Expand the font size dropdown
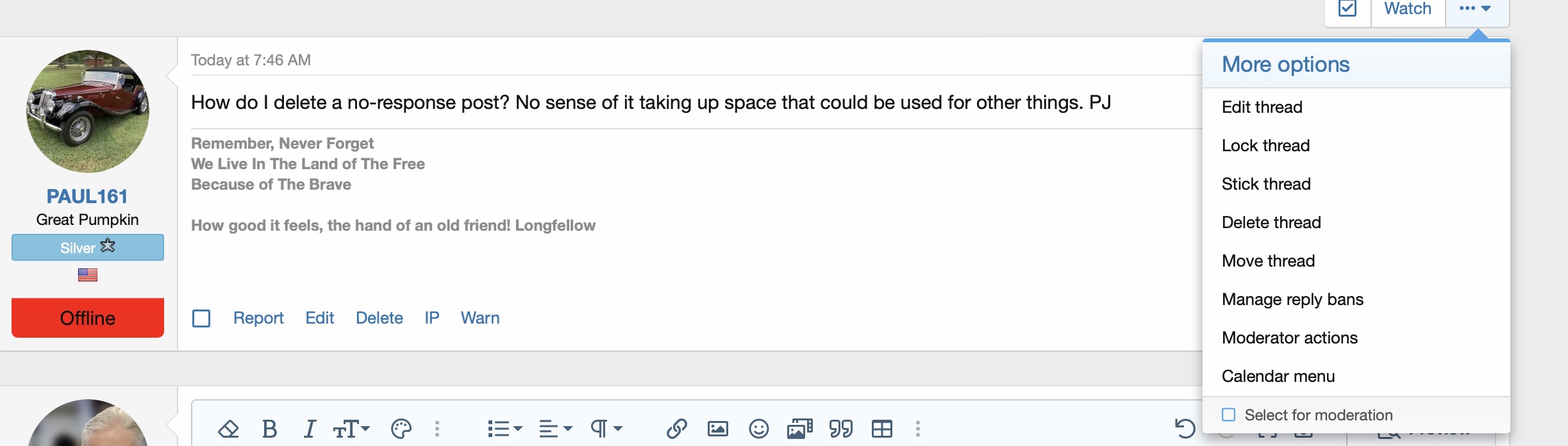The image size is (1568, 446). 351,429
